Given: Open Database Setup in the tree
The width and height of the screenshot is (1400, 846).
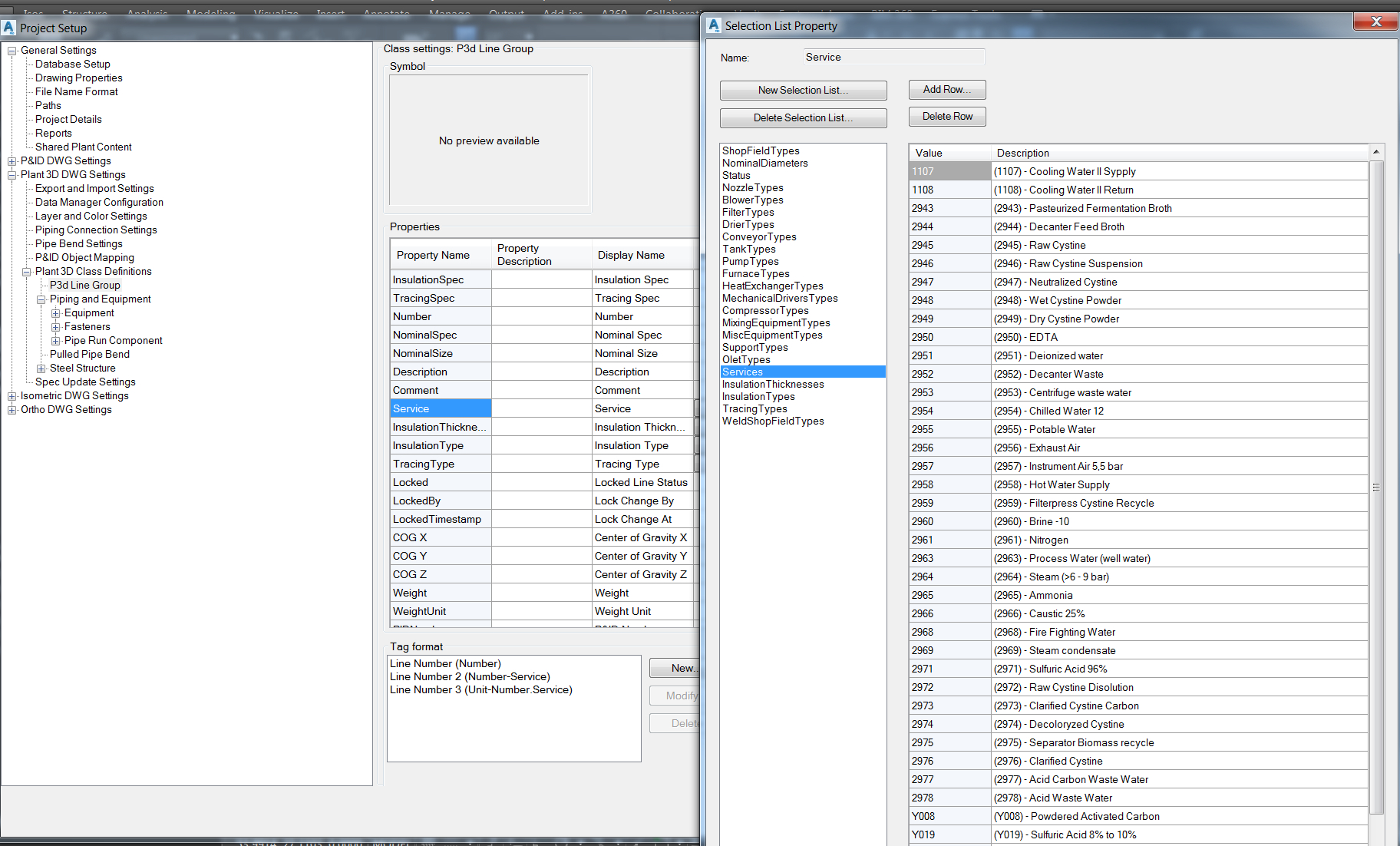Looking at the screenshot, I should point(73,64).
